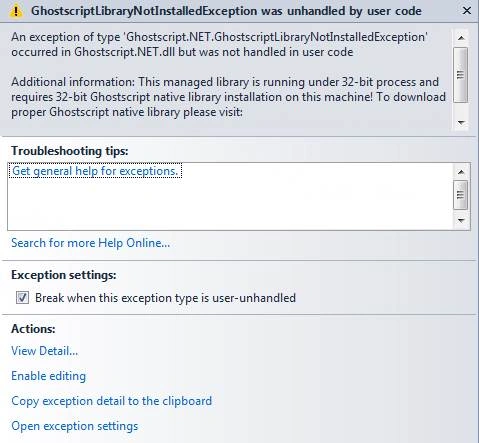Close the exception dialog
The width and height of the screenshot is (479, 443).
467,11
